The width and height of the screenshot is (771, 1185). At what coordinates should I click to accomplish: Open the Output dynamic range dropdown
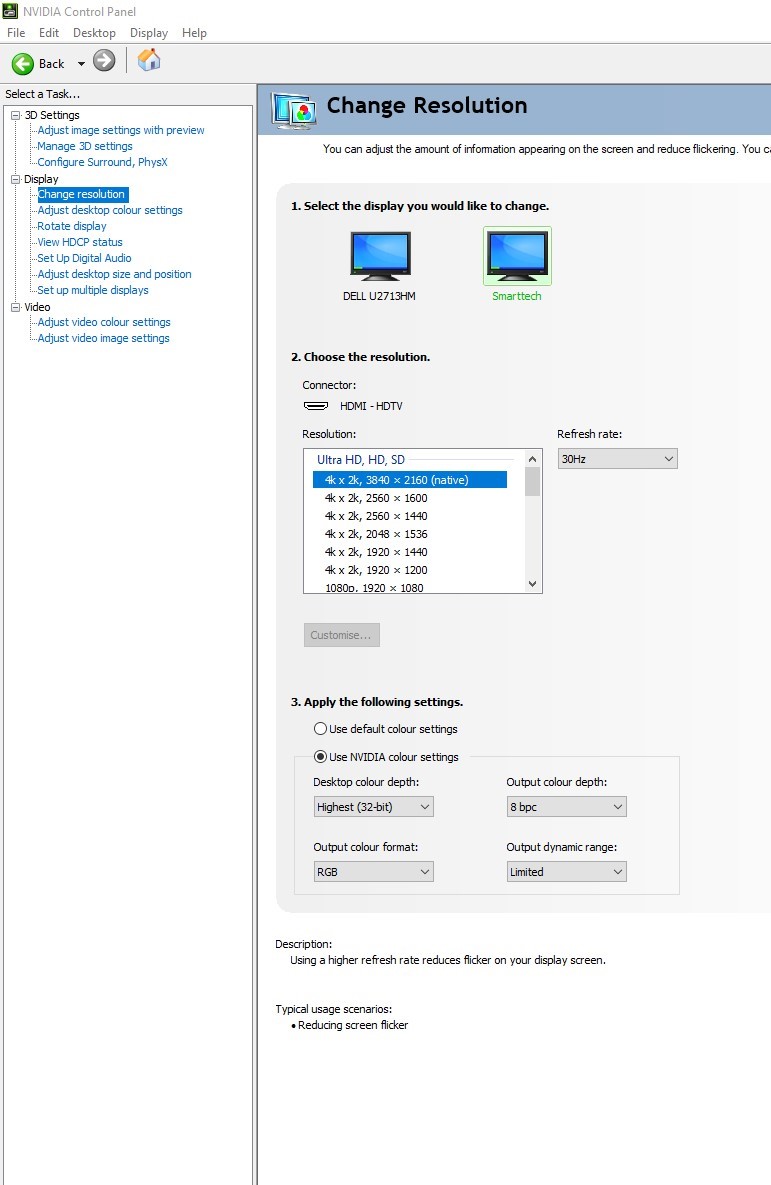click(x=566, y=872)
